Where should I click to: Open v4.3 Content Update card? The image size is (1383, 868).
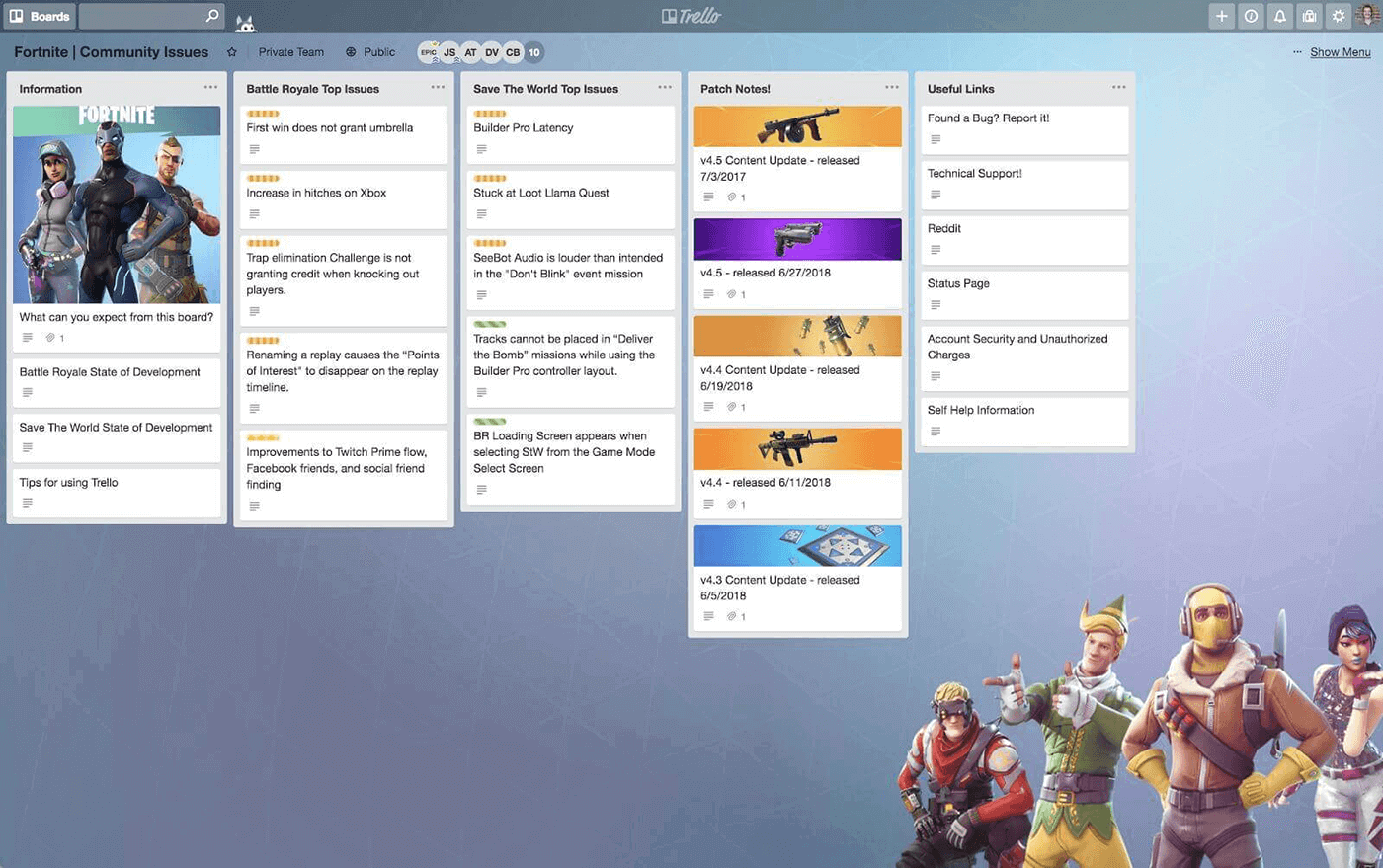pyautogui.click(x=798, y=578)
